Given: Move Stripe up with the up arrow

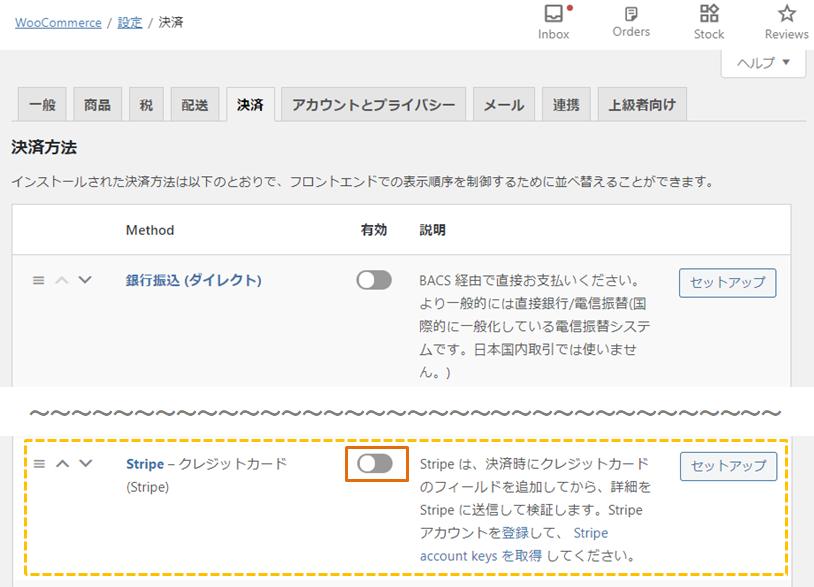Looking at the screenshot, I should coord(62,463).
